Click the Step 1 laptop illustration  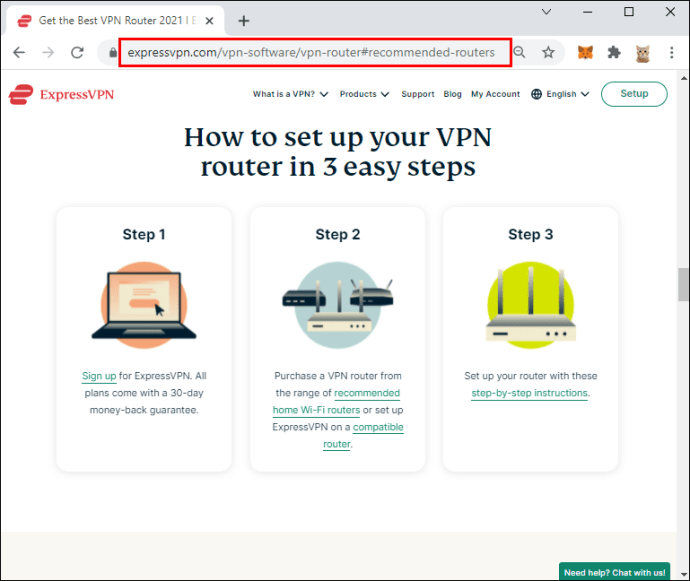pos(144,305)
